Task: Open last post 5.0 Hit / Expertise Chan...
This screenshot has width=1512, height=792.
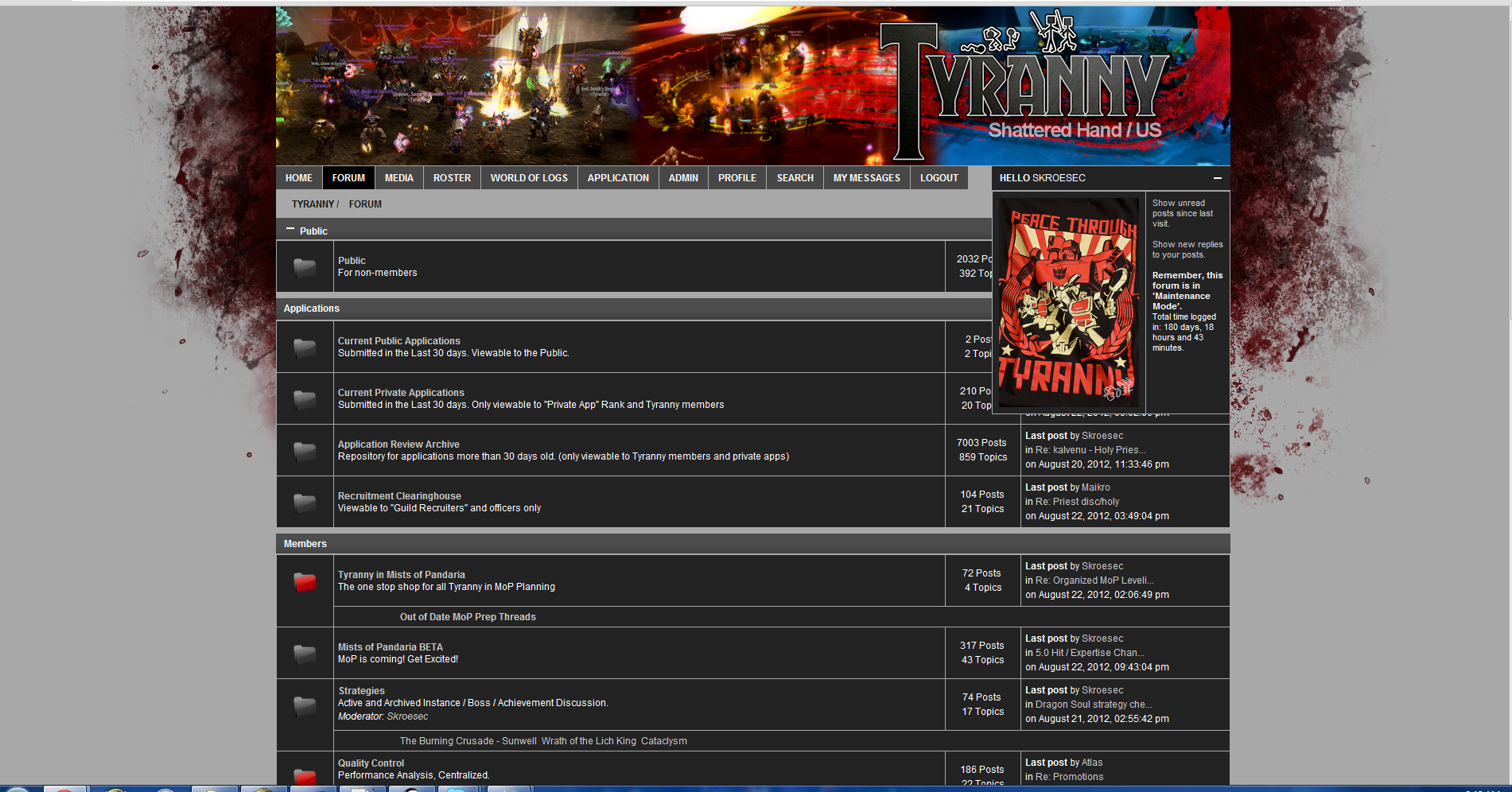Action: coord(1090,653)
